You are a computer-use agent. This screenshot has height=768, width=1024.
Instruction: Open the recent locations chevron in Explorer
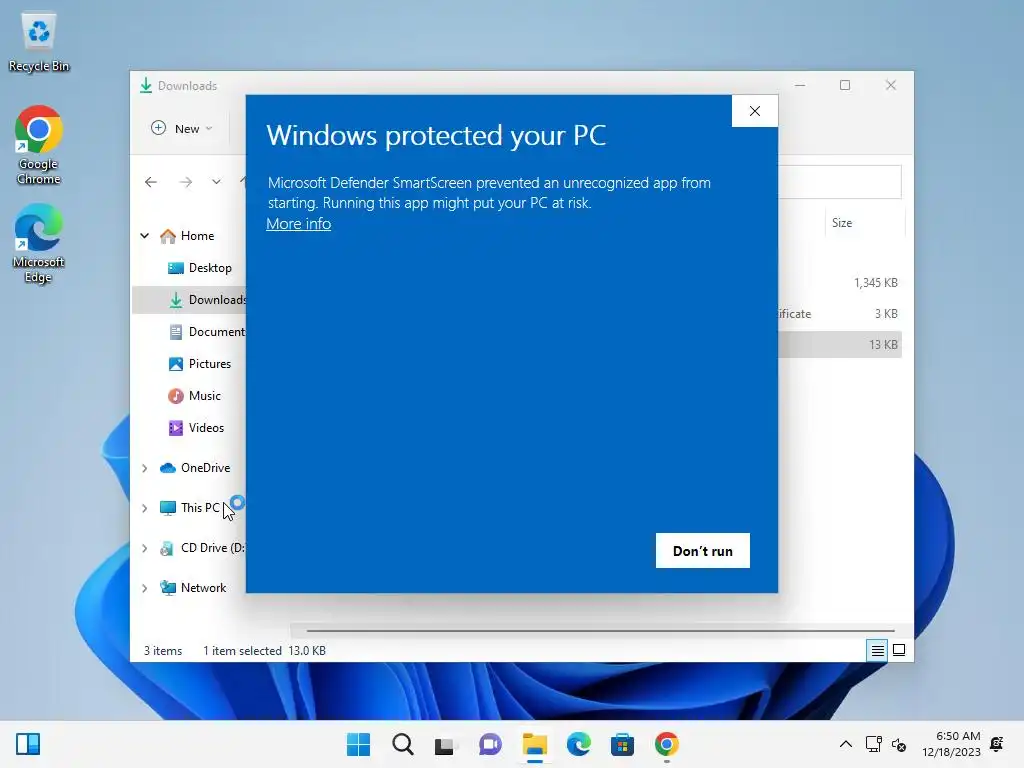pos(216,182)
